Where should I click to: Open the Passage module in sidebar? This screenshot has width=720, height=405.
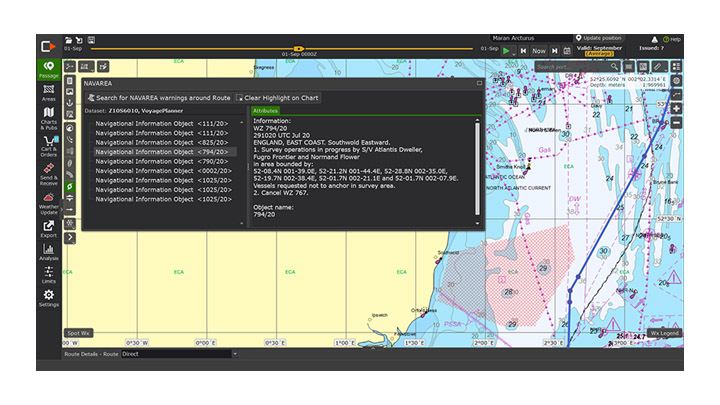coord(48,70)
